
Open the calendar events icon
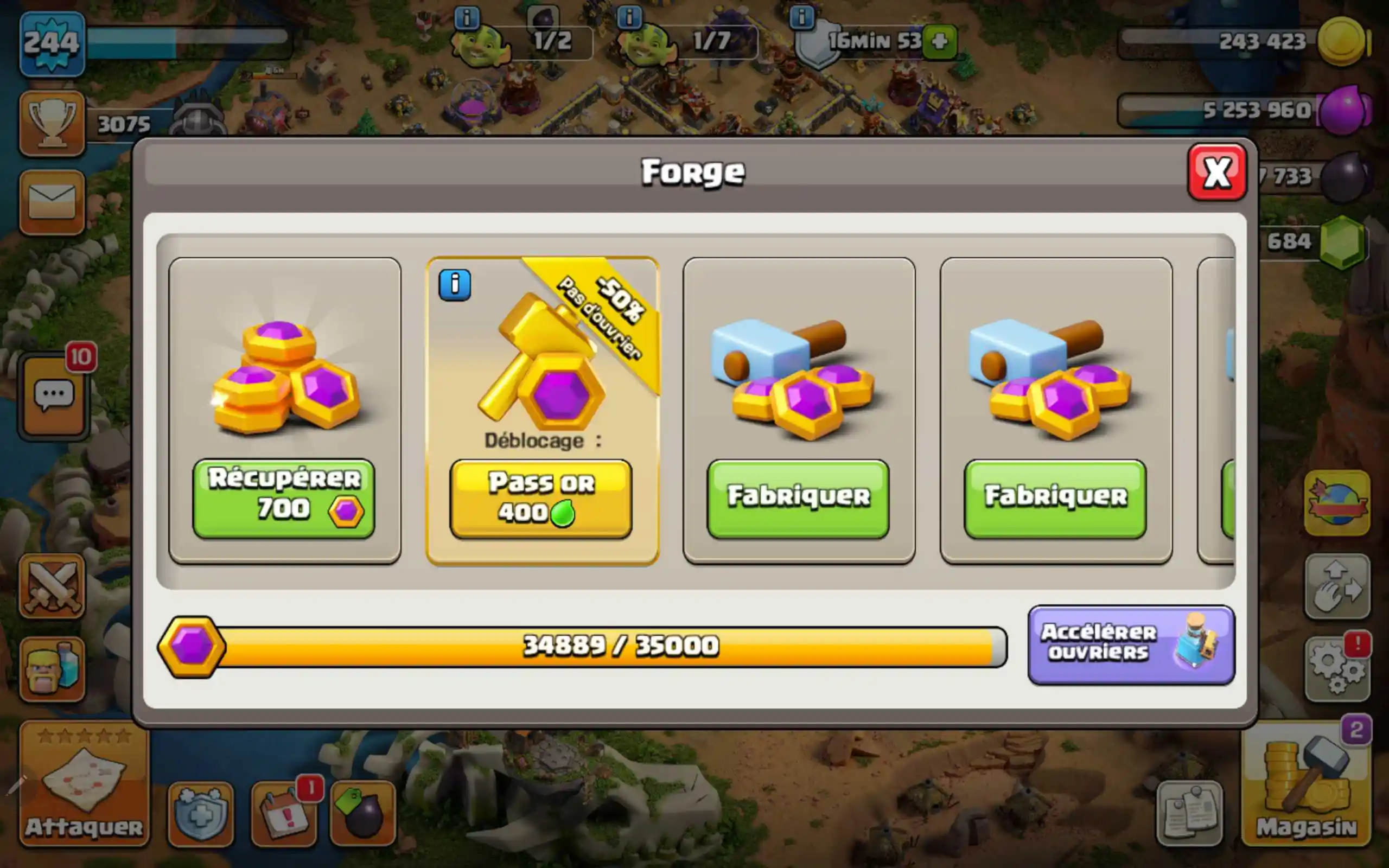(x=284, y=813)
